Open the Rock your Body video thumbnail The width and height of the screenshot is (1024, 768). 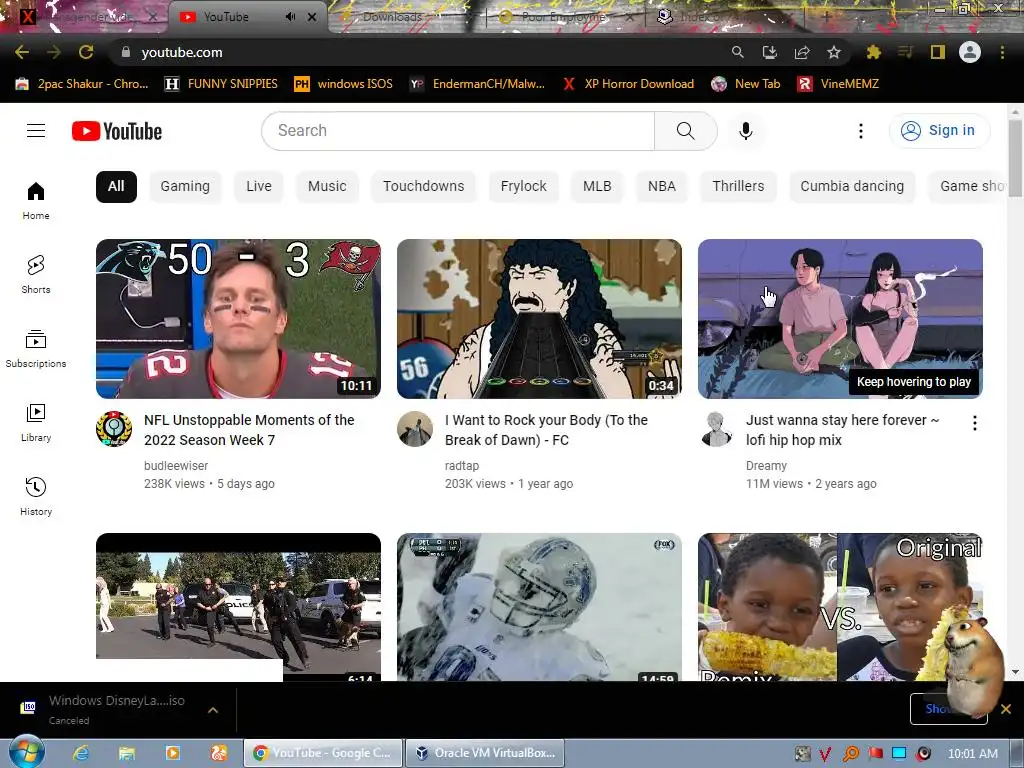[539, 319]
